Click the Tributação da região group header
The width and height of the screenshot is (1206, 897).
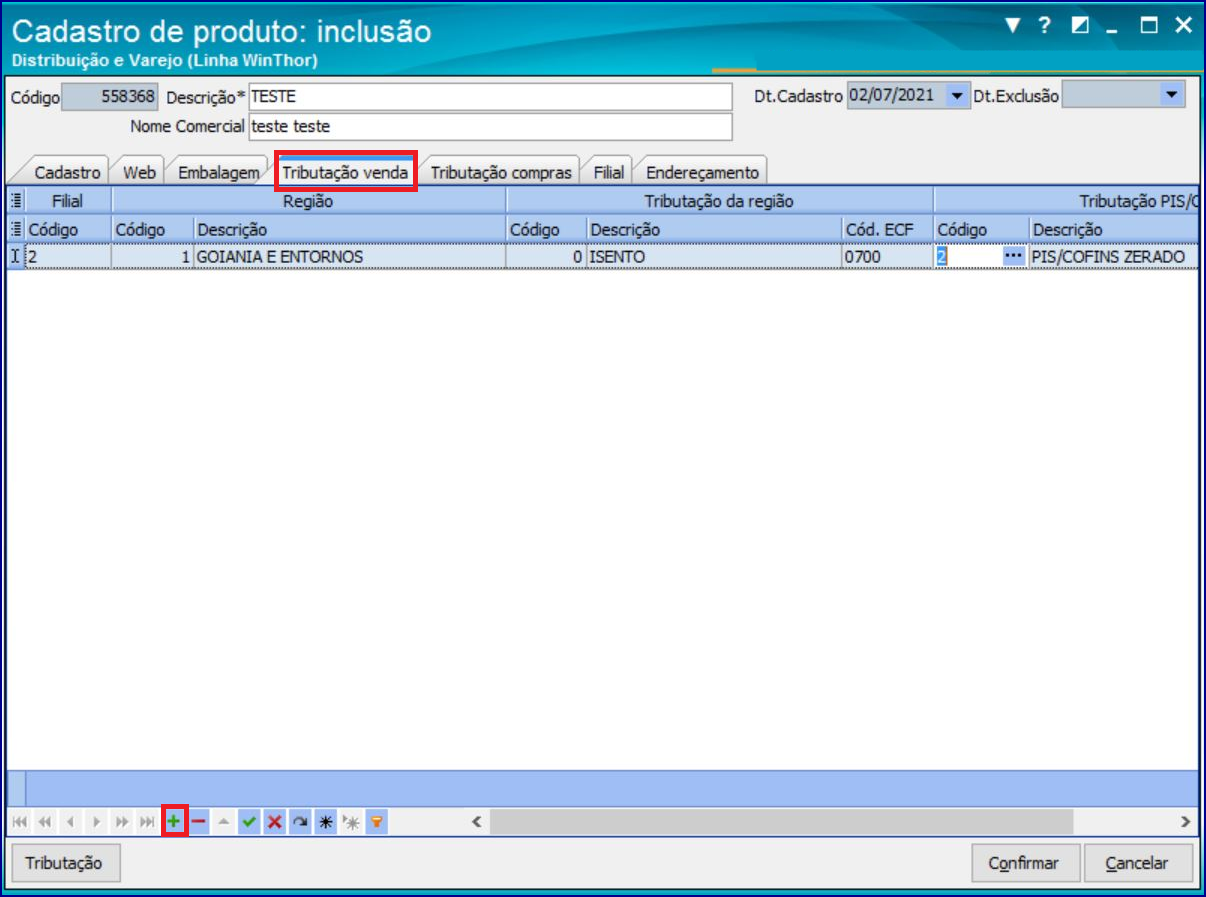click(719, 201)
